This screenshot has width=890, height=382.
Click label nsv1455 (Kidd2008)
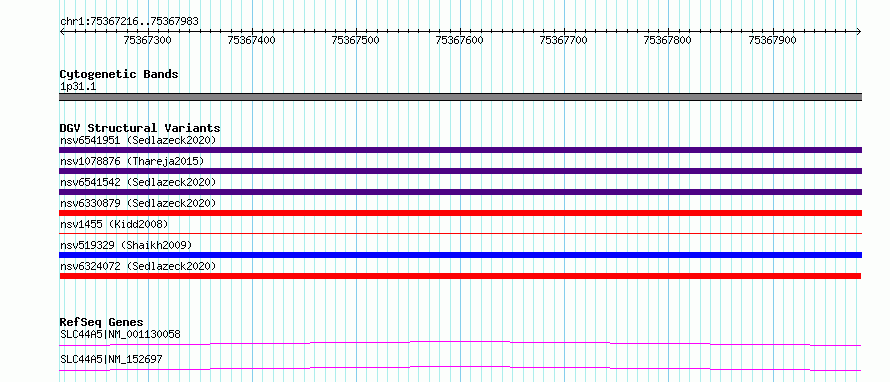[114, 224]
